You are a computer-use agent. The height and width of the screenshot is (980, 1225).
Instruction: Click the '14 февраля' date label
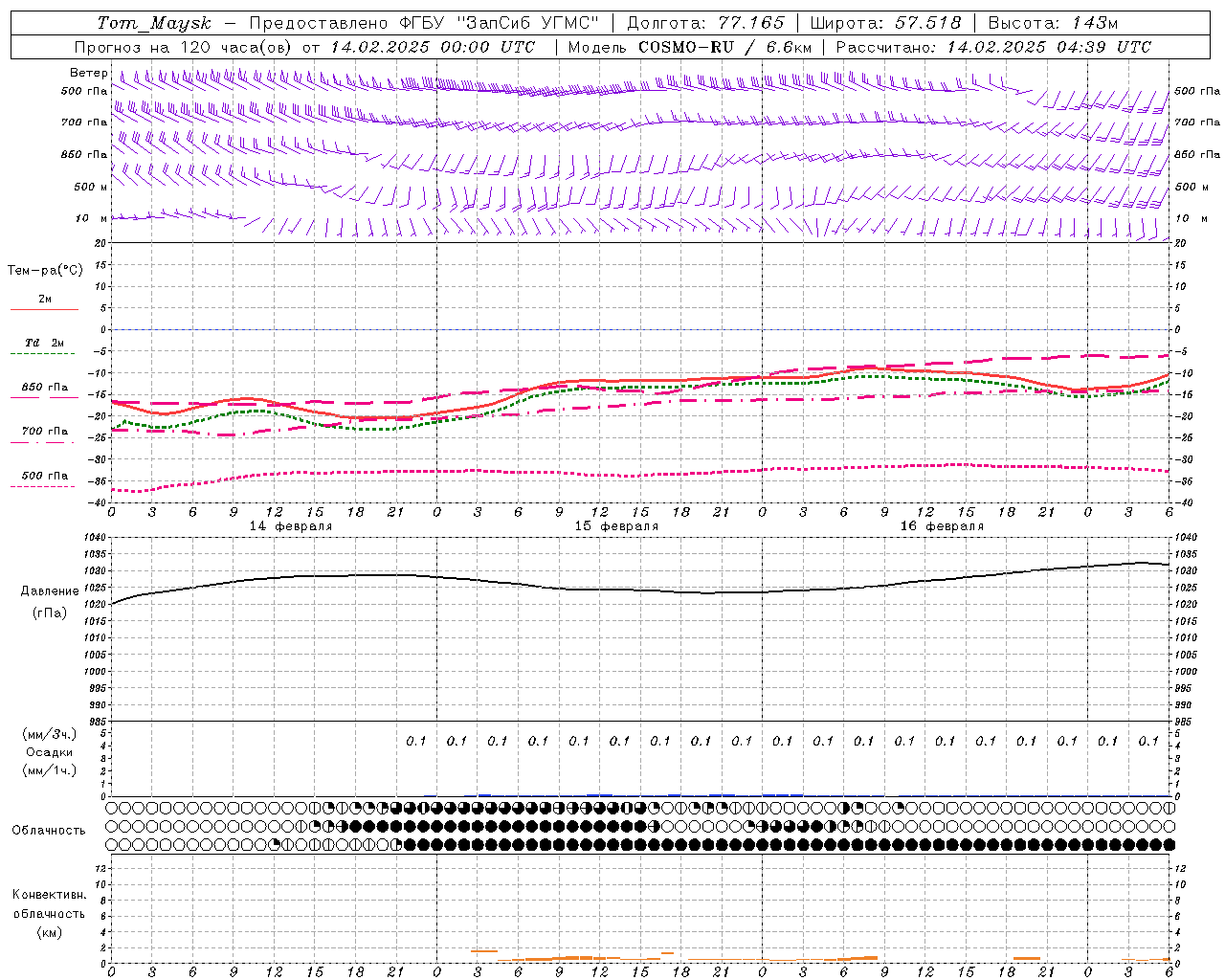click(291, 526)
